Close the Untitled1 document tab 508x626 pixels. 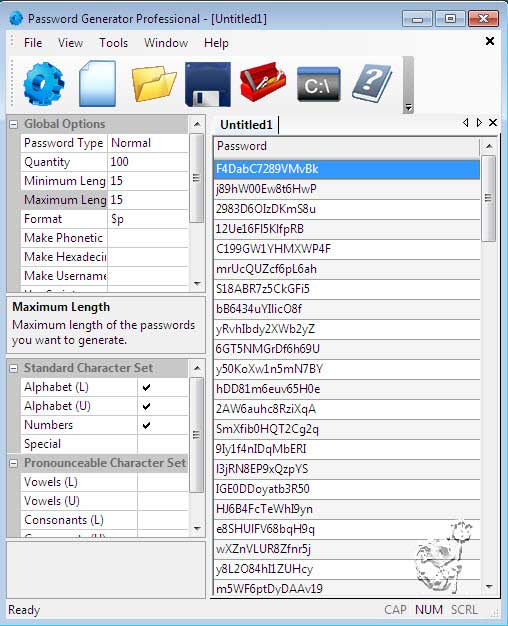(493, 122)
